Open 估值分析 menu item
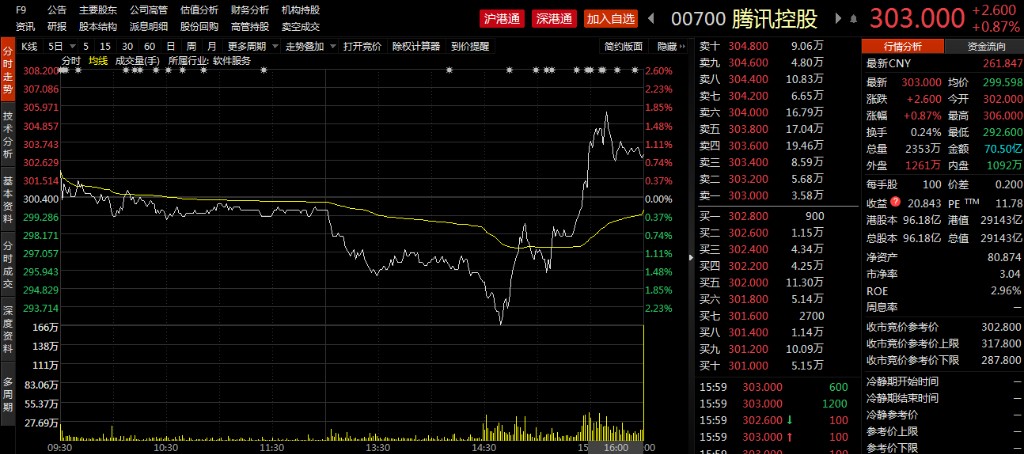This screenshot has height=454, width=1024. click(199, 10)
